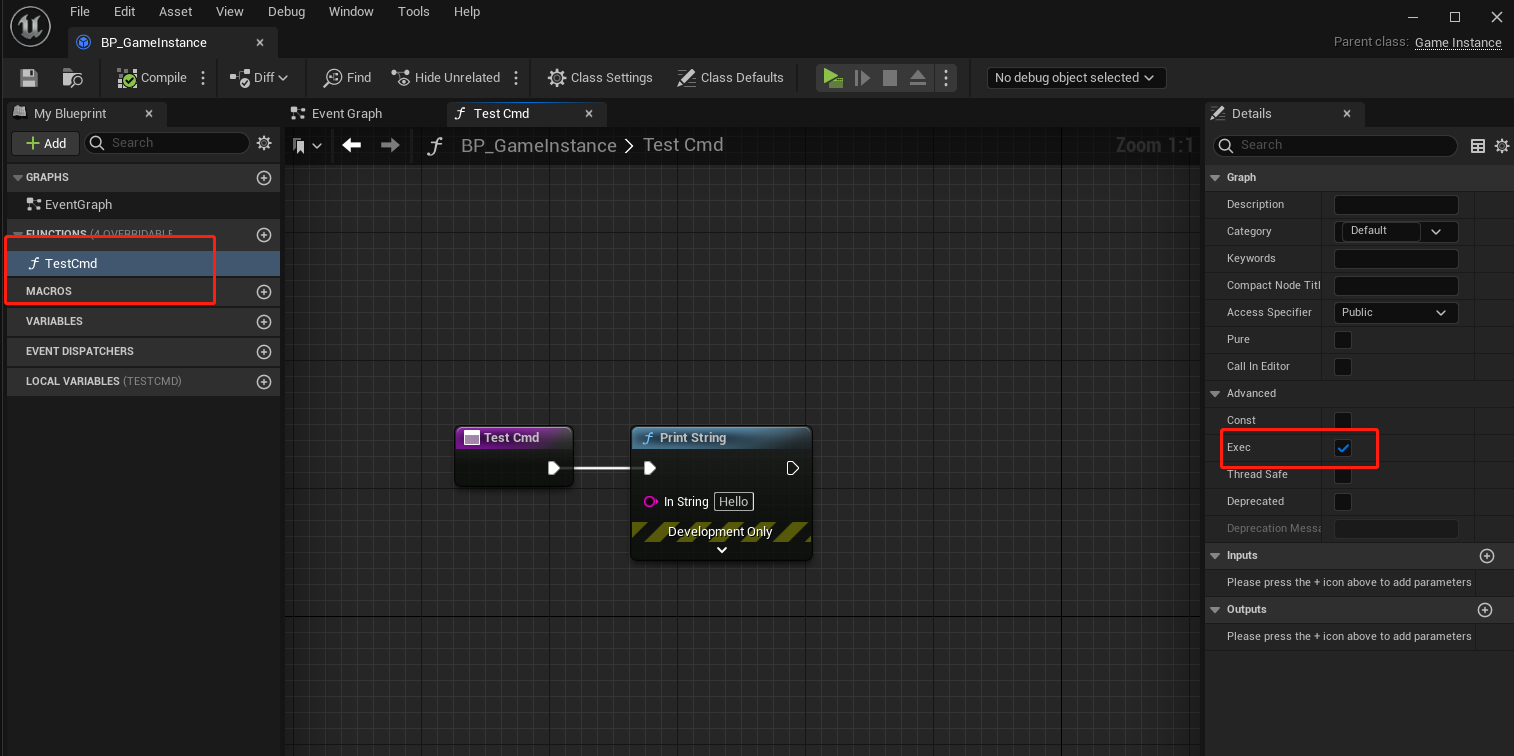Click the Stop simulation icon

890,78
